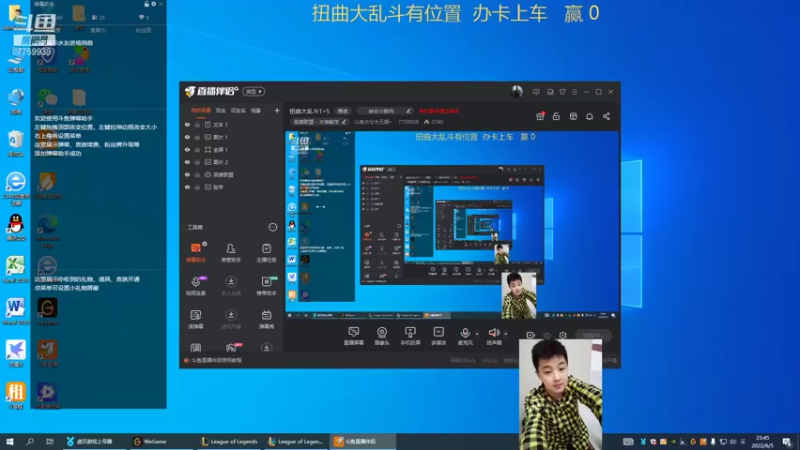Select the 英雄联盟 layer row
Screen dimensions: 800x450
click(x=233, y=174)
